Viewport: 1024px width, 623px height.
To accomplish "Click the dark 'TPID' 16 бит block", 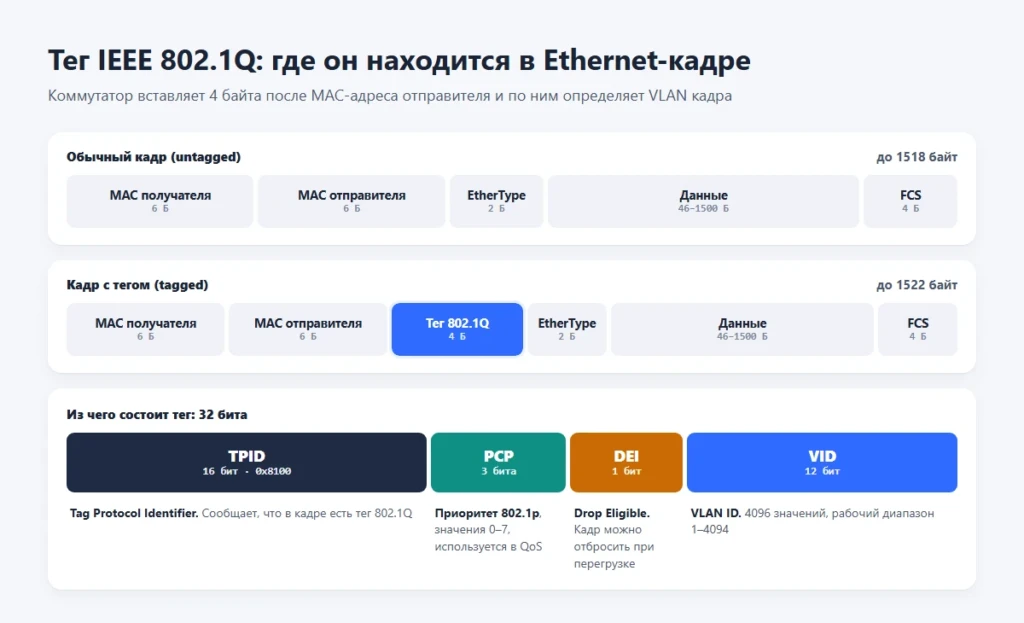I will pyautogui.click(x=246, y=462).
